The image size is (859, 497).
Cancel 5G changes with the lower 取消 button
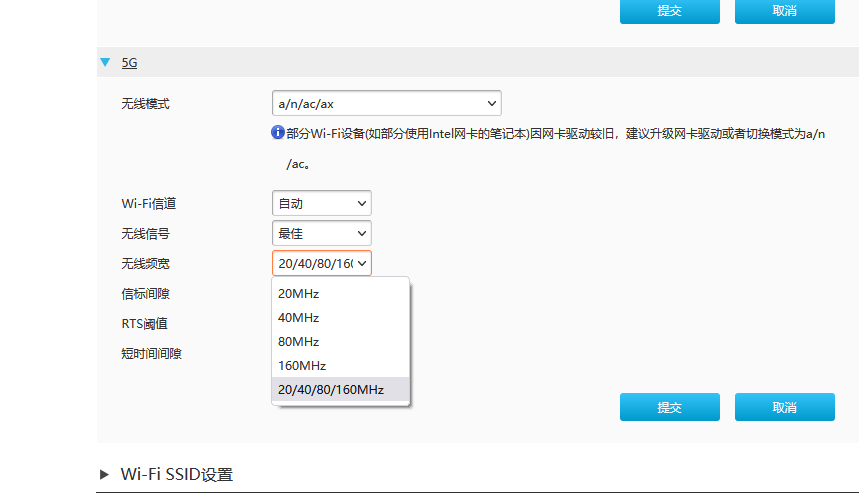click(784, 407)
